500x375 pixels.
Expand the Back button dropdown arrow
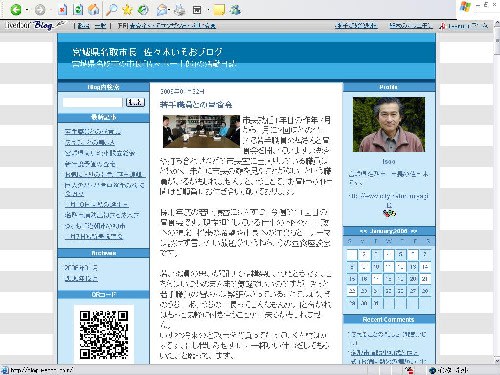27,10
